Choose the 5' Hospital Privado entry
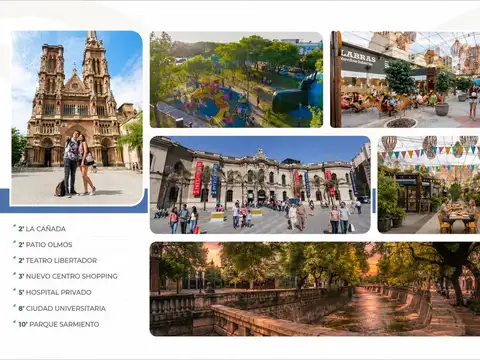Image resolution: width=480 pixels, height=360 pixels. click(55, 292)
